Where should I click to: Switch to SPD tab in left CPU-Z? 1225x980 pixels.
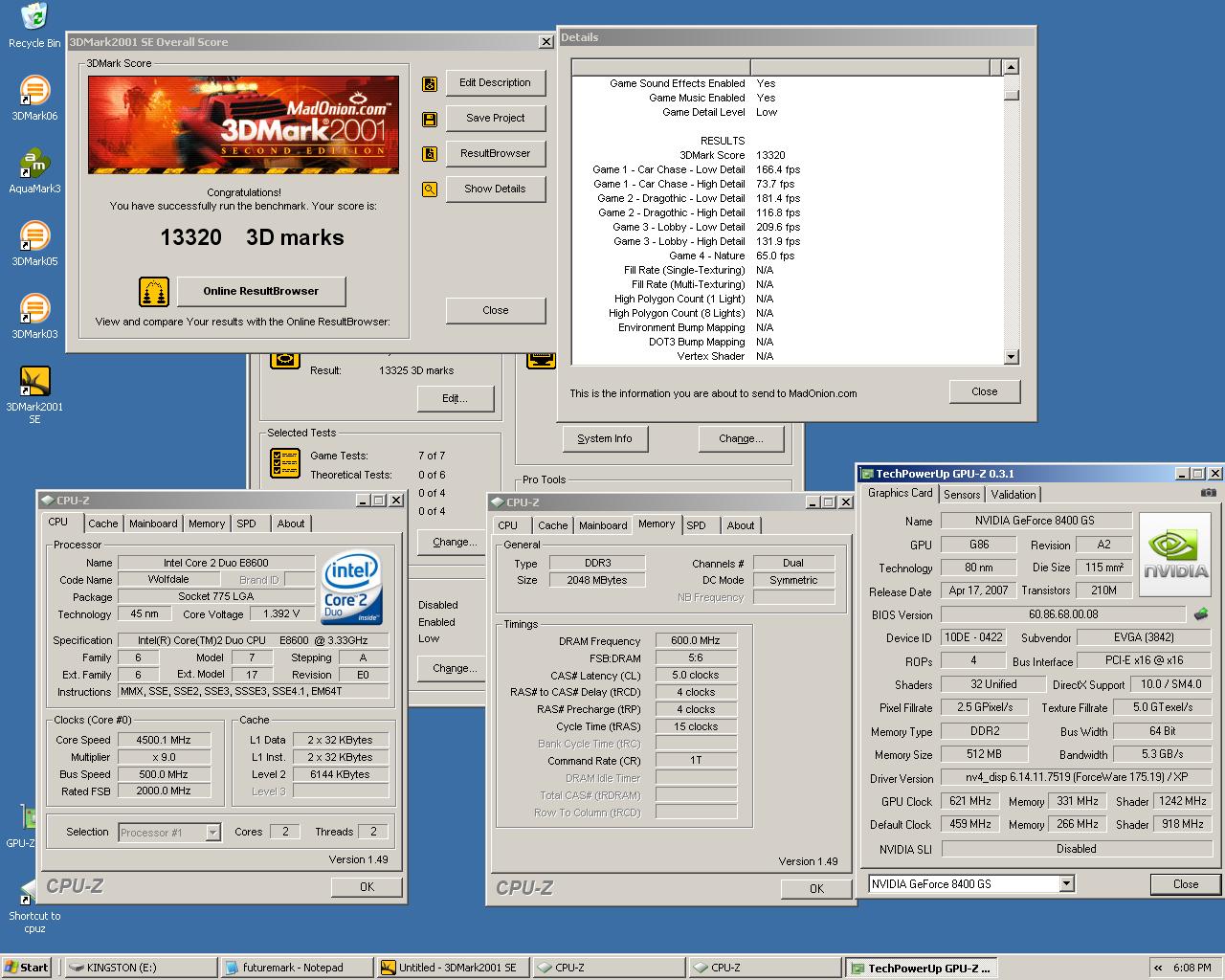(x=247, y=523)
